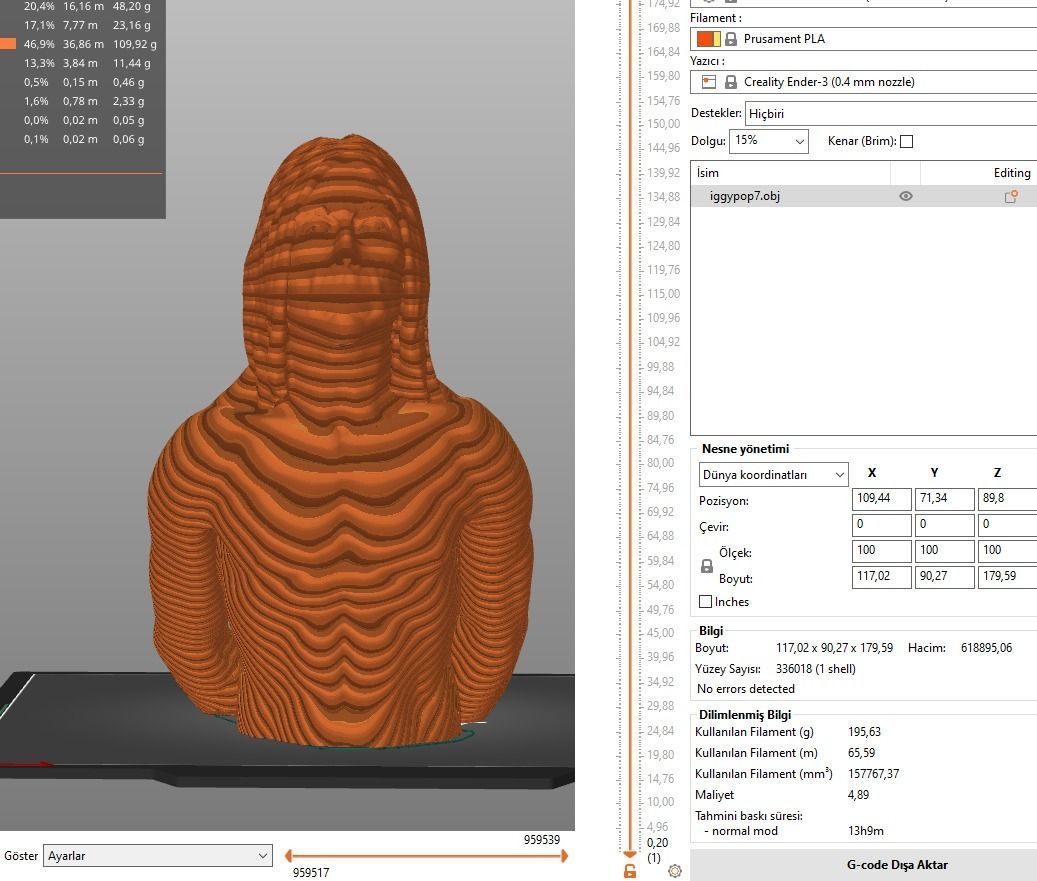Image resolution: width=1037 pixels, height=881 pixels.
Task: Click the printer preset icon beside Creality Ender-3
Action: coord(709,82)
